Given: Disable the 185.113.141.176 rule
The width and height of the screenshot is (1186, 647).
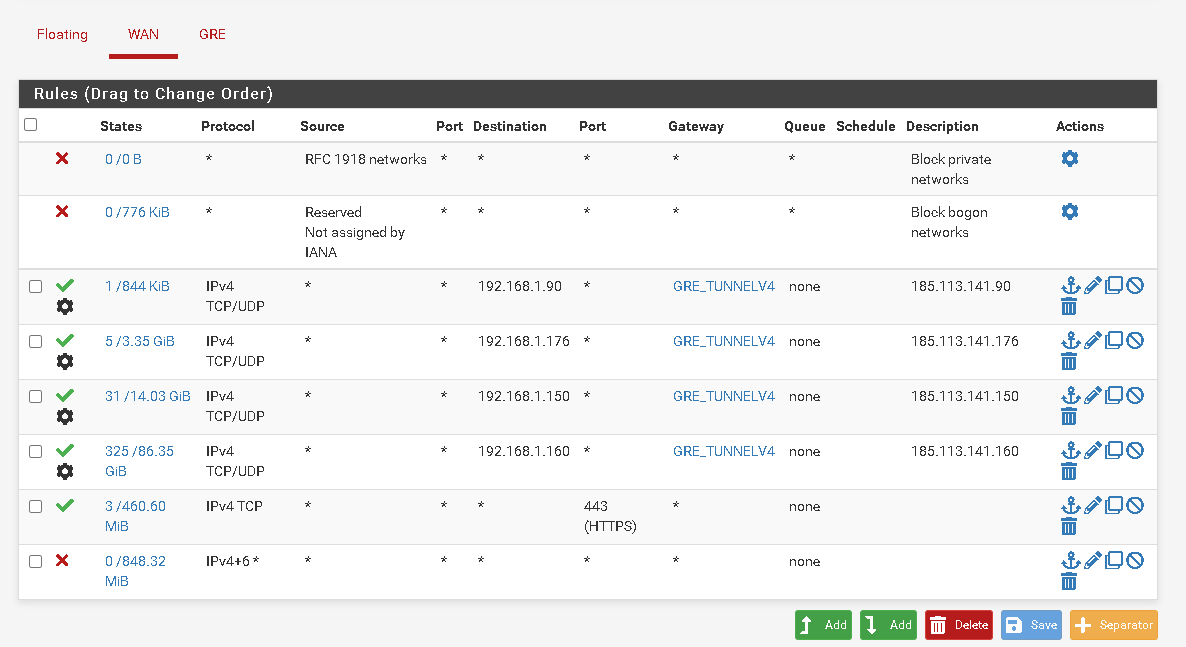Looking at the screenshot, I should 1135,341.
